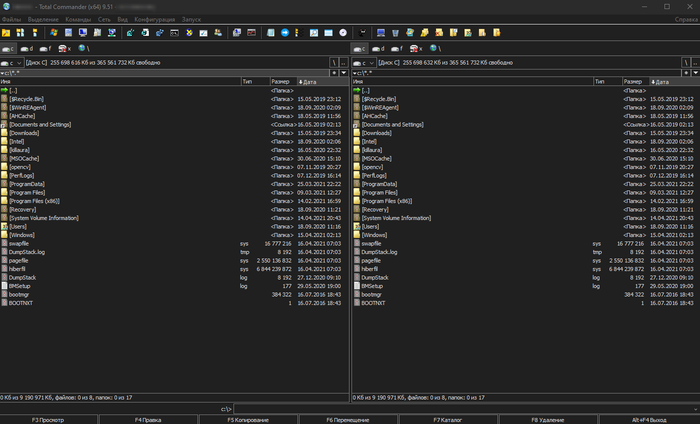Open network neighborhood globe in left panel
The width and height of the screenshot is (700, 424).
pos(83,48)
